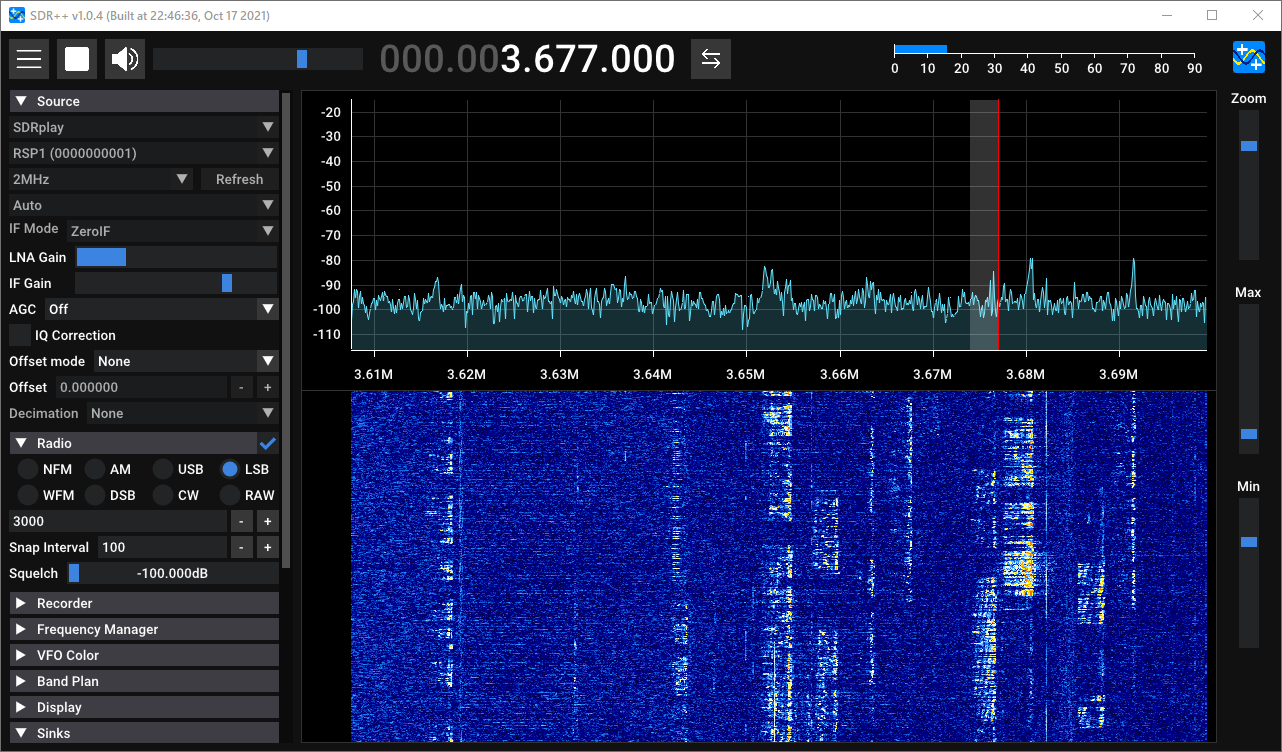Screen dimensions: 1282x752
Task: Mute audio with the speaker icon
Action: [124, 58]
